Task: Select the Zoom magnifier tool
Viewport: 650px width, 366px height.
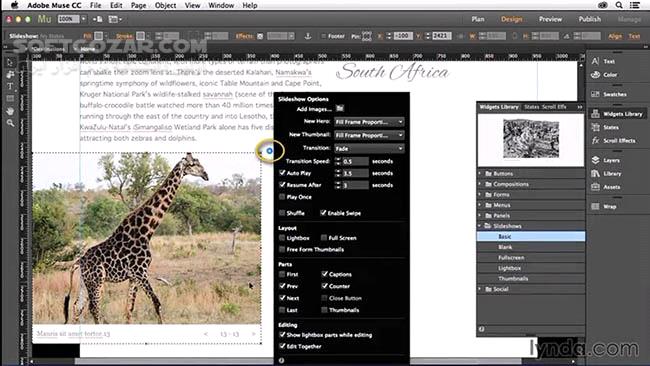Action: [x=10, y=123]
